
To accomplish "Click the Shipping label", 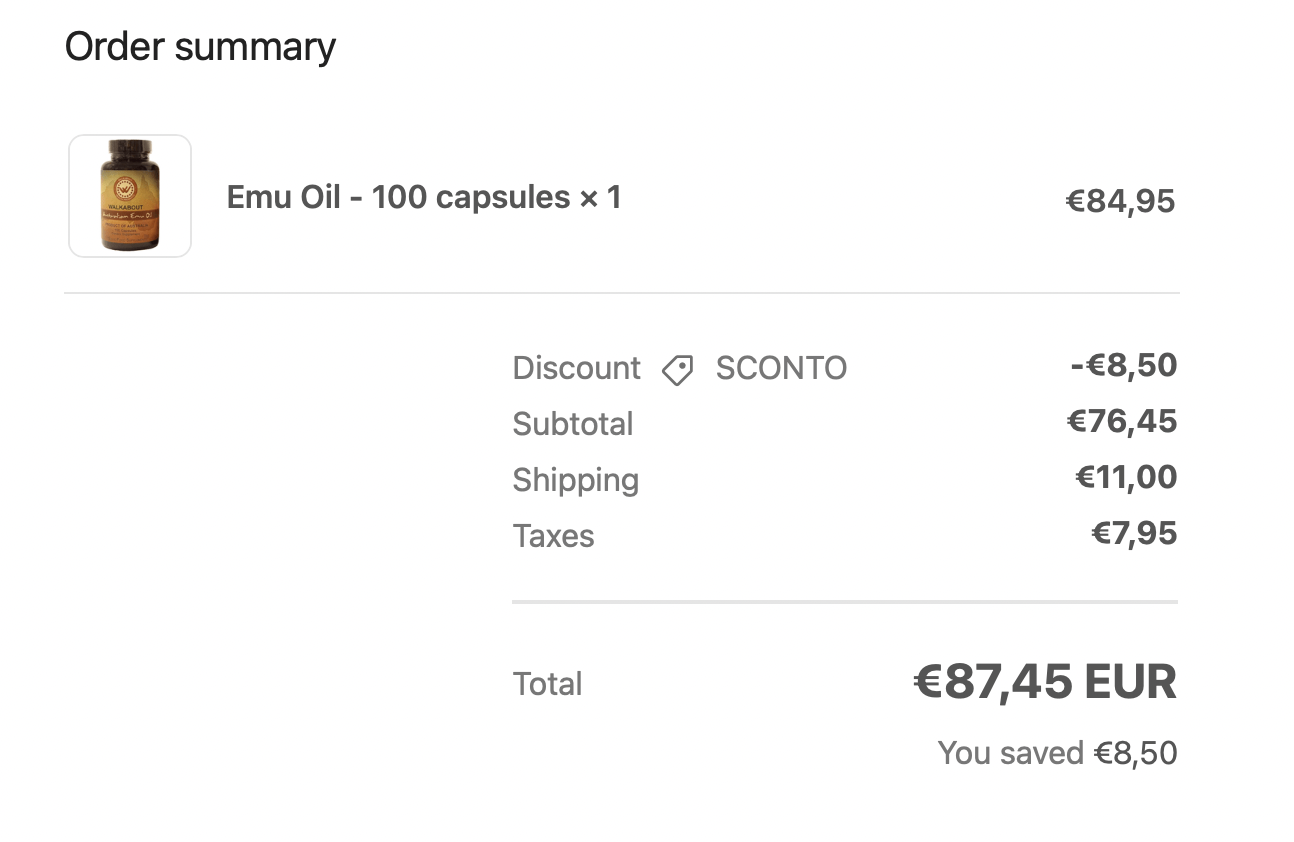I will click(576, 480).
